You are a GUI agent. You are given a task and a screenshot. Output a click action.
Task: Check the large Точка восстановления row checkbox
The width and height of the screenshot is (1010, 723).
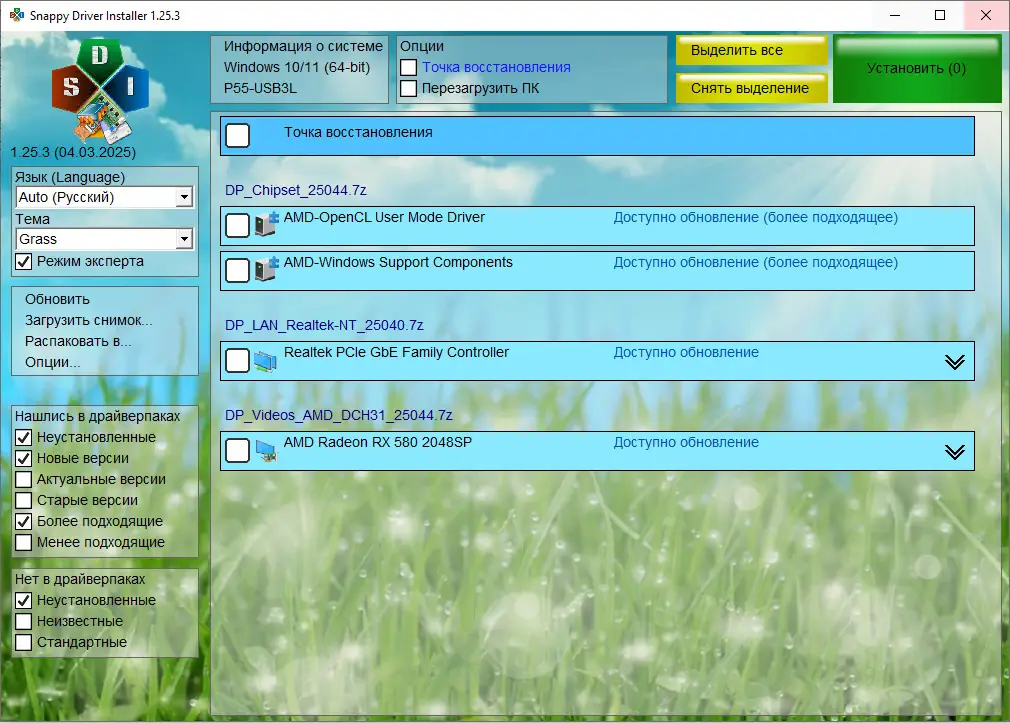point(238,135)
